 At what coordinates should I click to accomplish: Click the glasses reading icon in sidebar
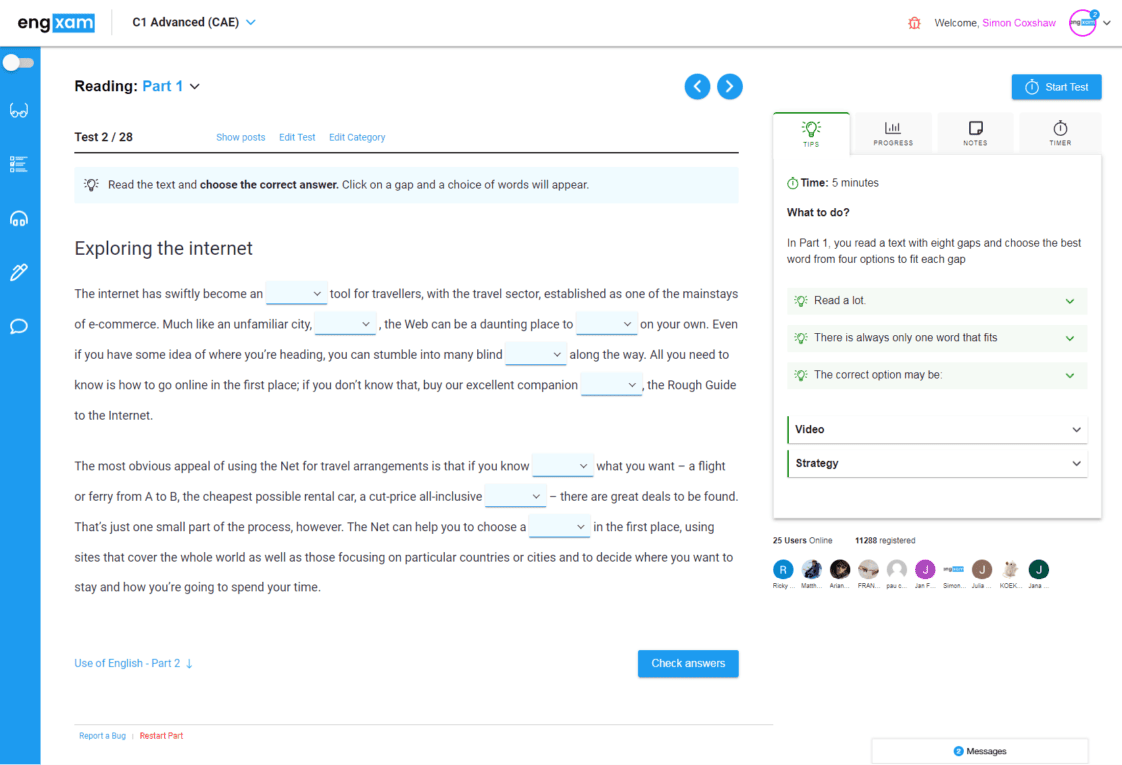(19, 111)
